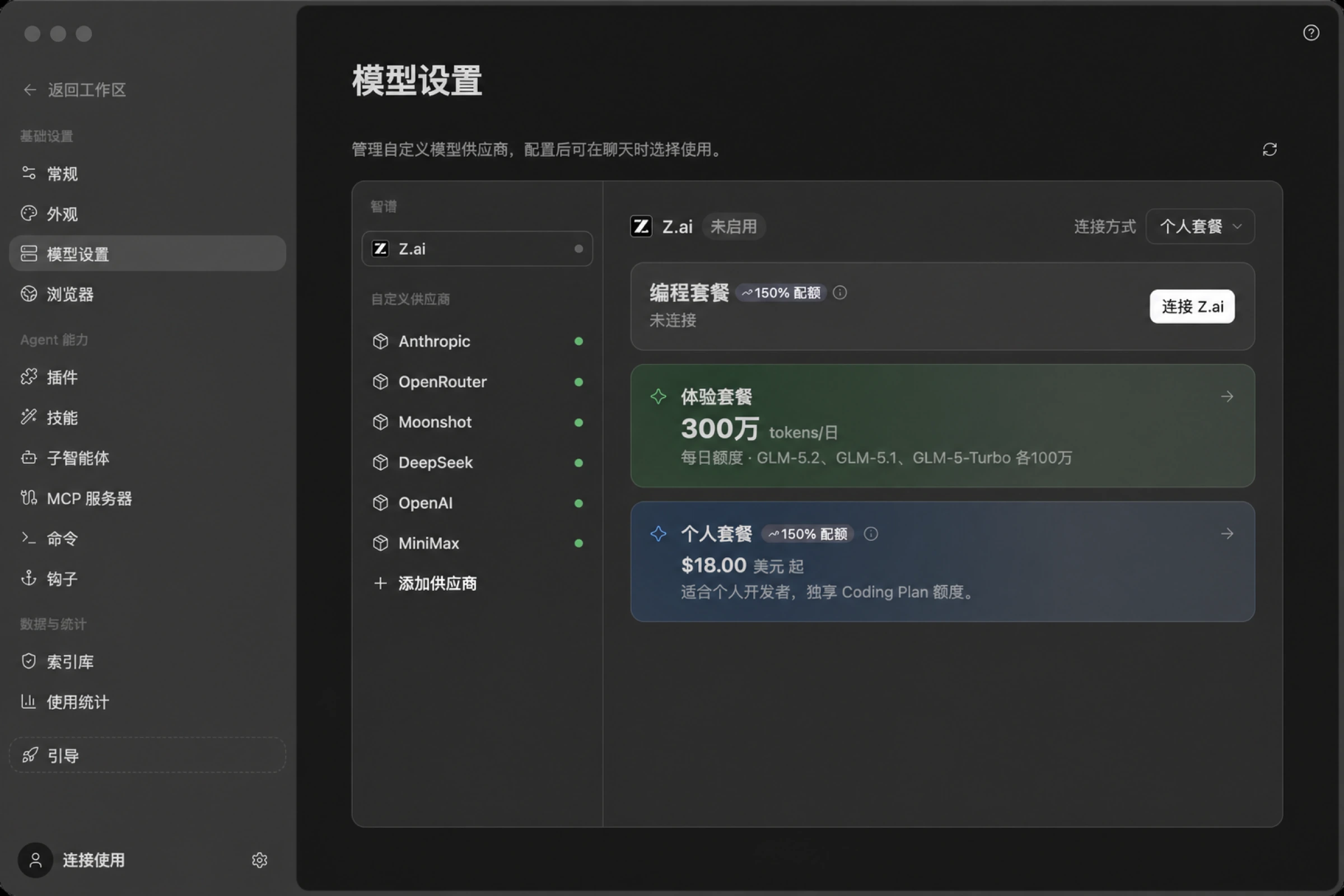Click the DeepSeek cube icon
The image size is (1344, 896).
381,463
